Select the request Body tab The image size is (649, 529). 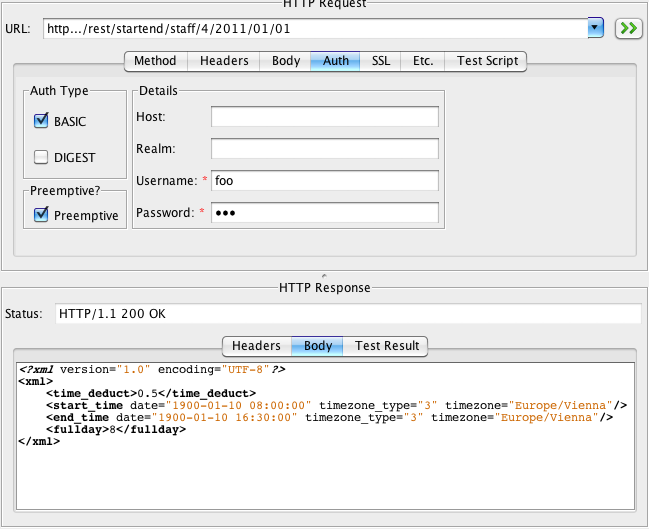(x=286, y=61)
